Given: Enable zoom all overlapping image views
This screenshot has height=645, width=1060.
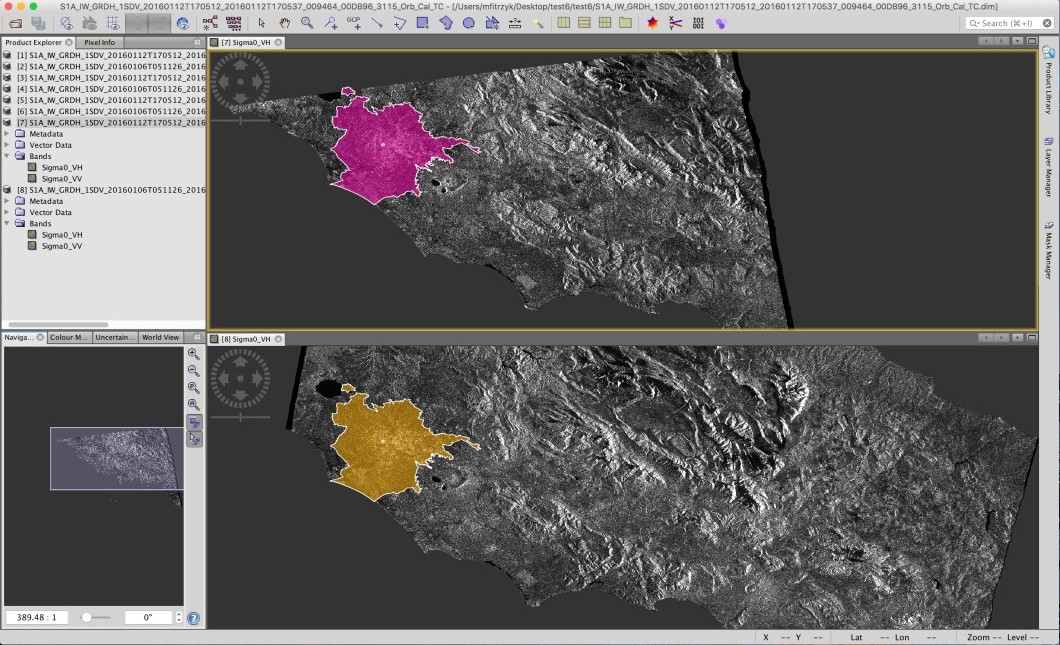Looking at the screenshot, I should coord(194,404).
